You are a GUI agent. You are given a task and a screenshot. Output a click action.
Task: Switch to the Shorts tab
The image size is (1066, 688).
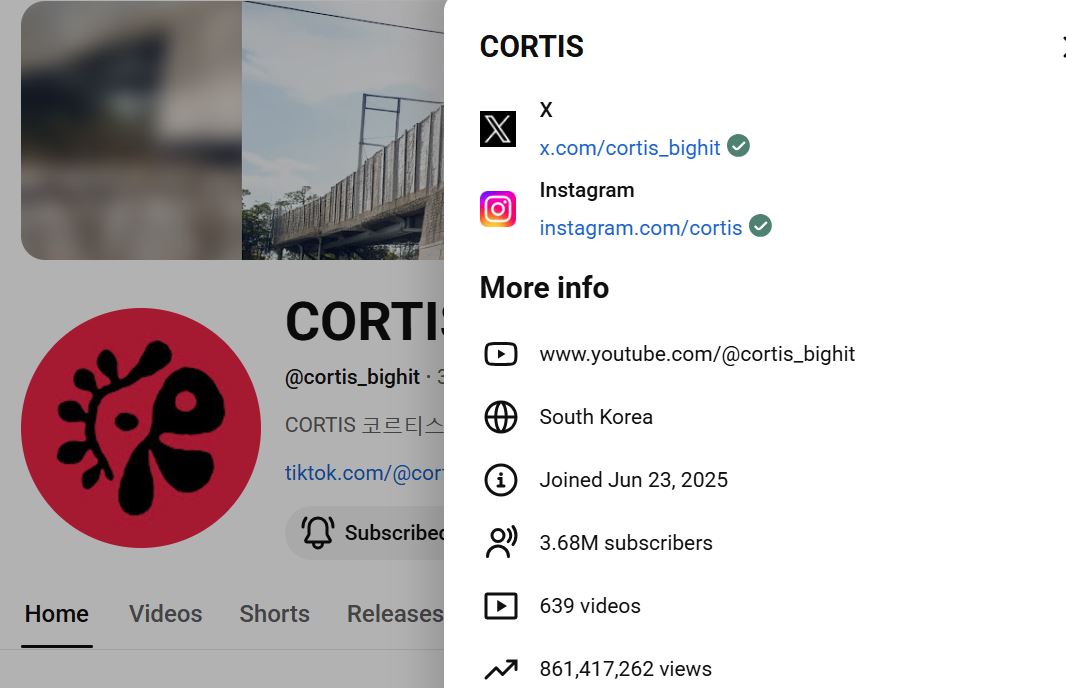(x=274, y=614)
